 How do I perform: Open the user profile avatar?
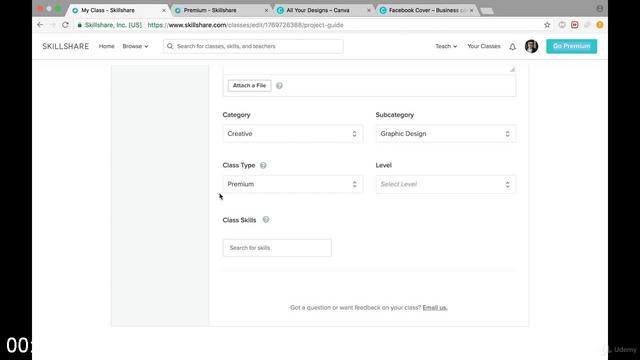pos(531,46)
